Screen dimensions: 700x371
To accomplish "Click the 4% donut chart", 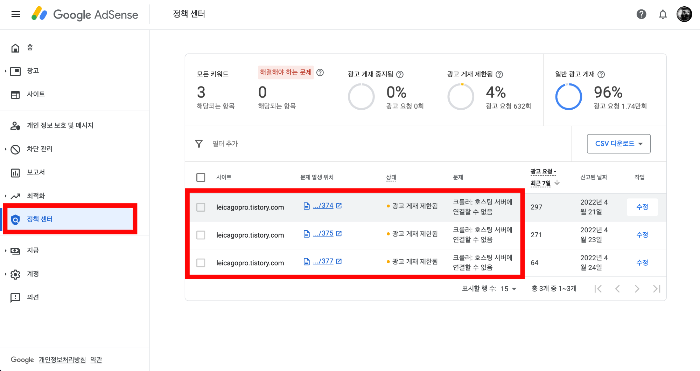I will click(461, 96).
